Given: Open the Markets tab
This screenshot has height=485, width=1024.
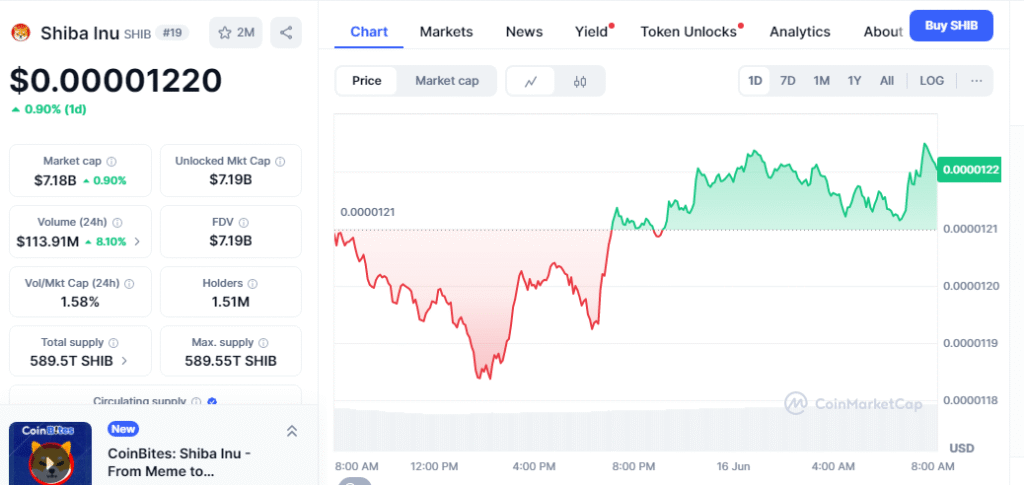Looking at the screenshot, I should click(446, 31).
